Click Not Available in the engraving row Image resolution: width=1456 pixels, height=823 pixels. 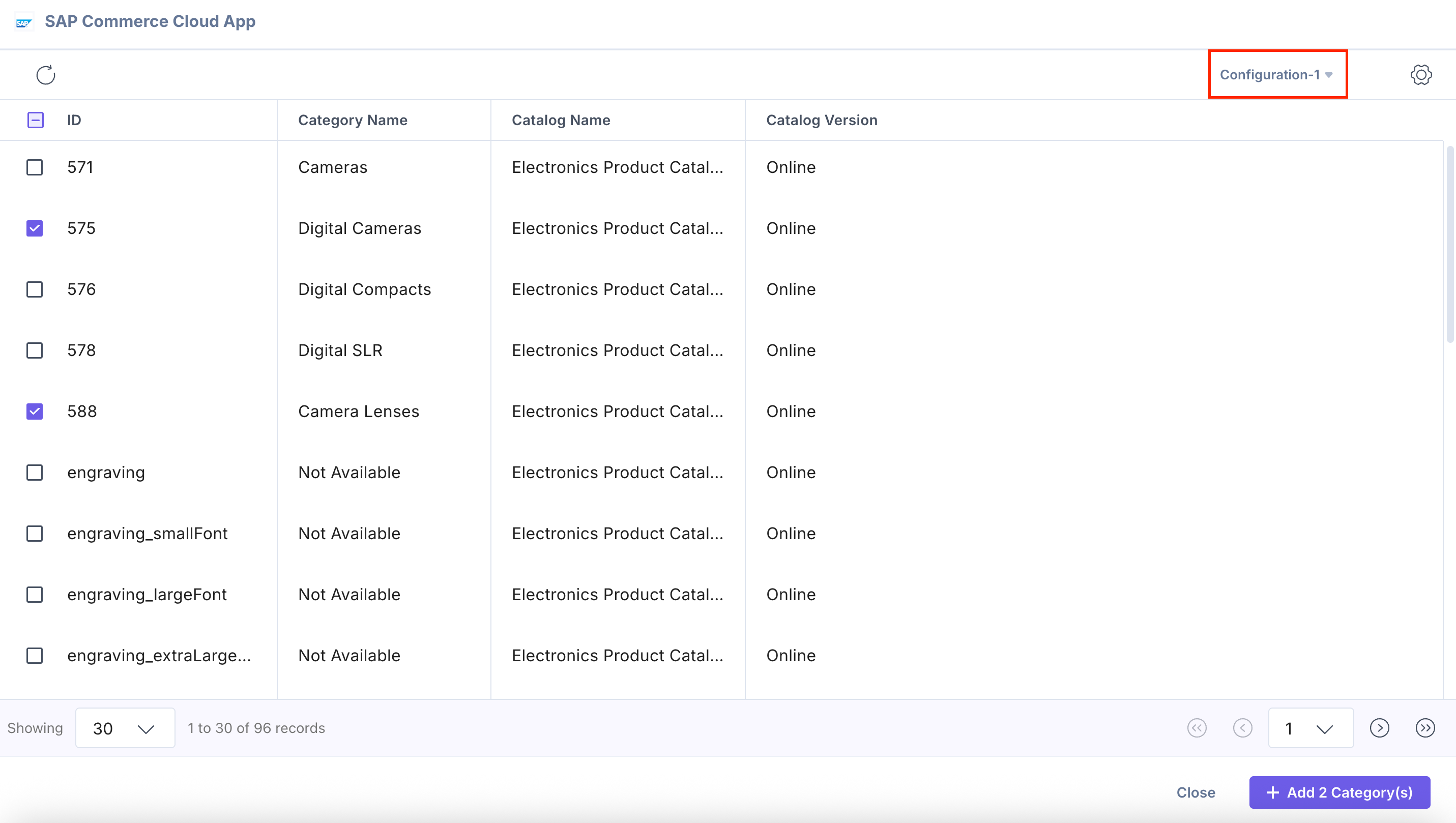349,473
